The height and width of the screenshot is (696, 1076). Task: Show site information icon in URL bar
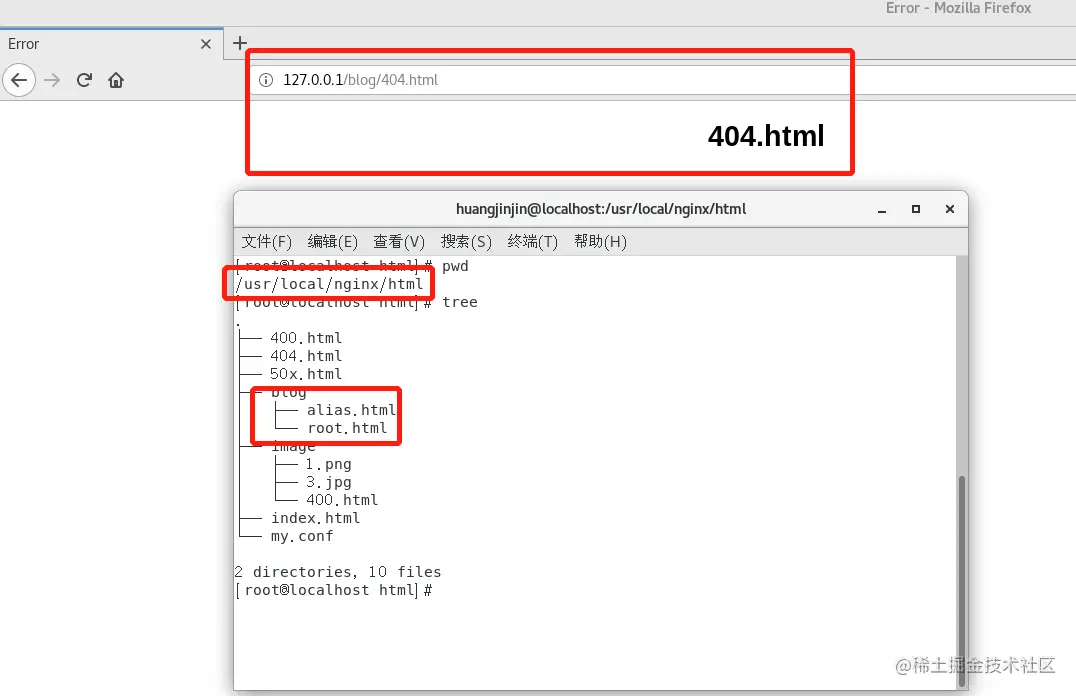coord(266,80)
